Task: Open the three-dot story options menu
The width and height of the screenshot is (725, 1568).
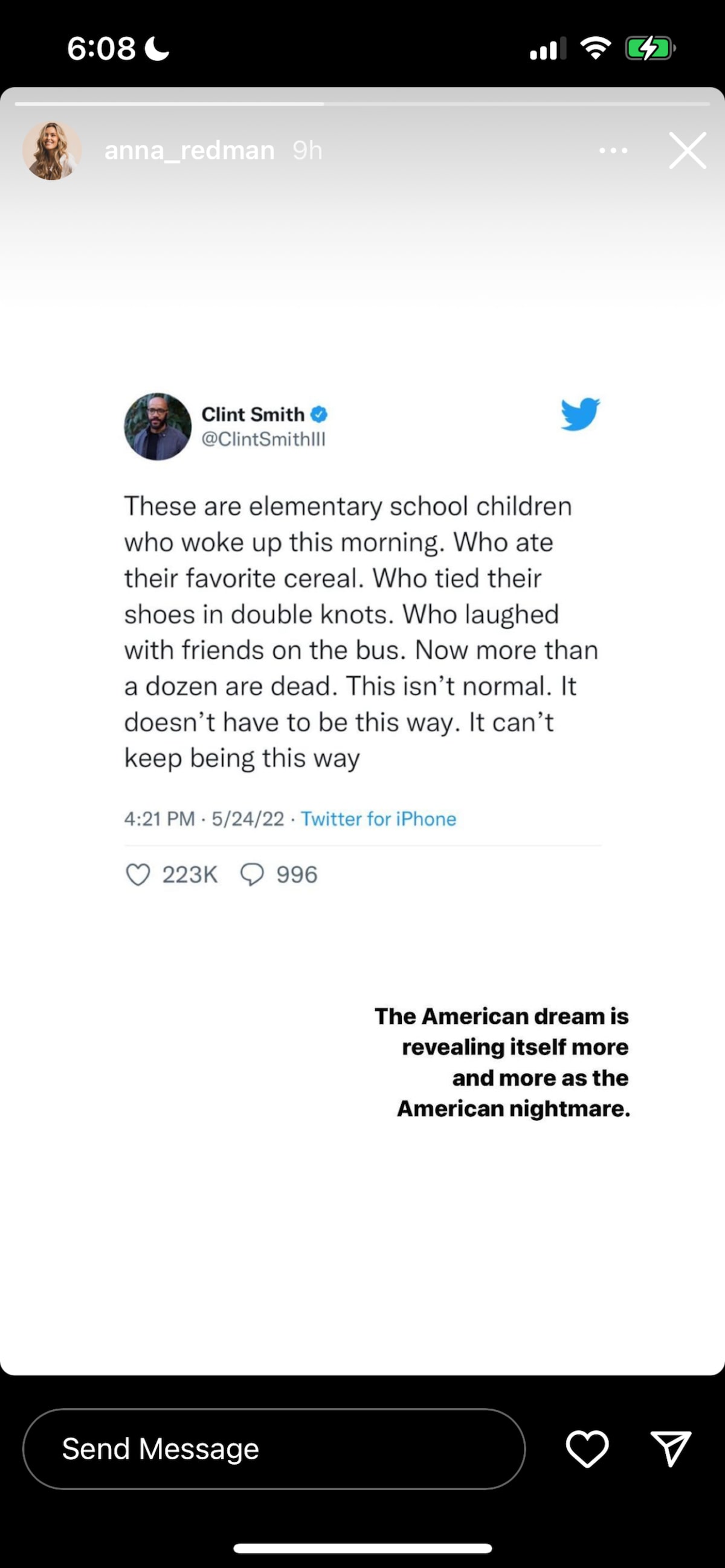Action: click(x=613, y=150)
